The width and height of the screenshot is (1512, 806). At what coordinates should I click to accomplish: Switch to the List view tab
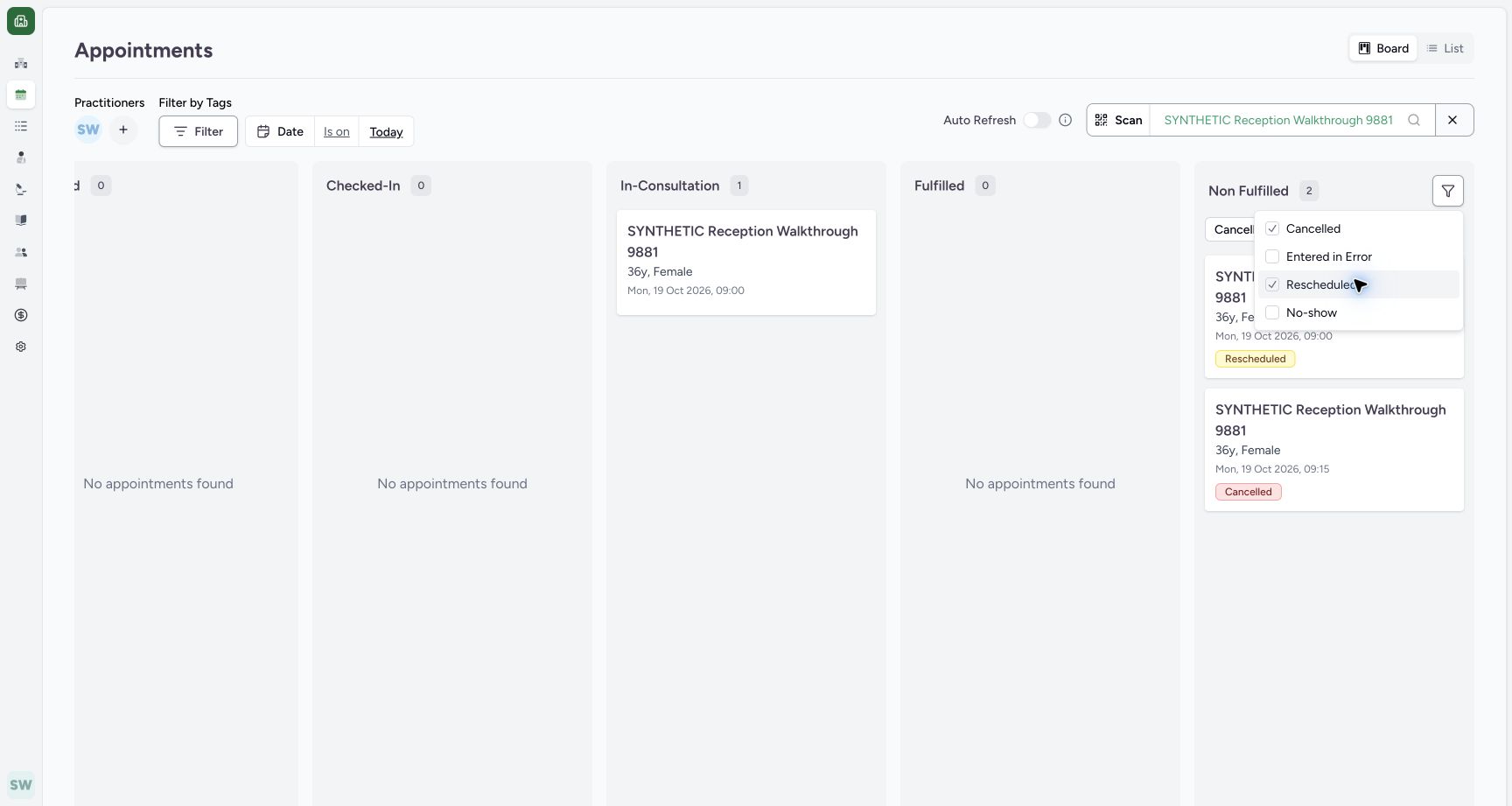1445,48
